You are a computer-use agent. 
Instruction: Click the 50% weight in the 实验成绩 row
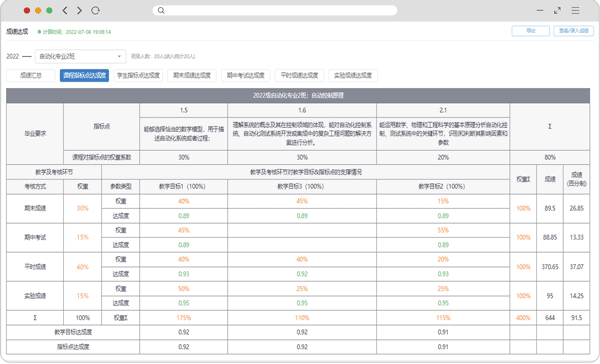pos(184,289)
